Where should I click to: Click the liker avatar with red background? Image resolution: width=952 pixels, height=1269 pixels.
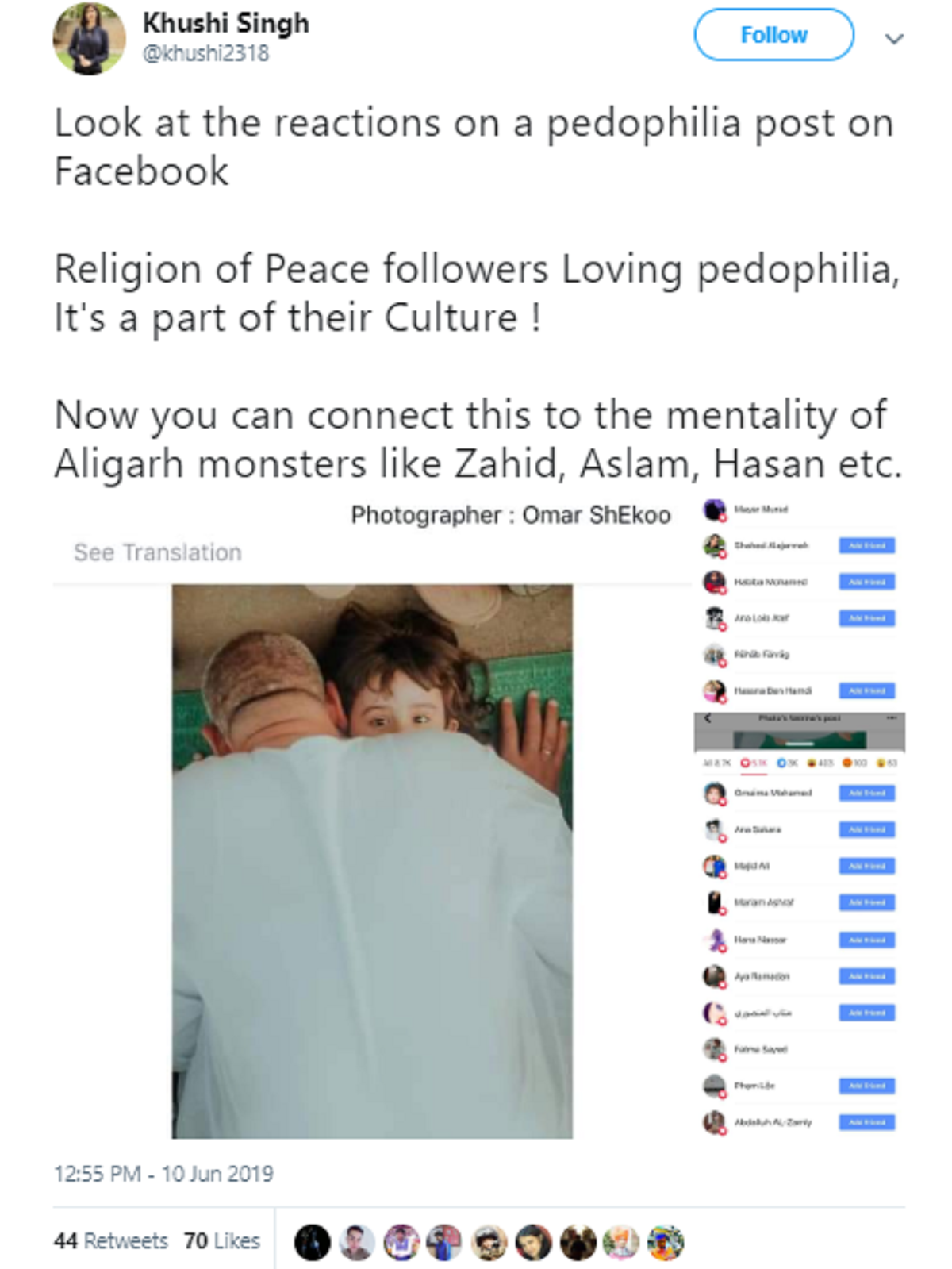pyautogui.click(x=533, y=1242)
